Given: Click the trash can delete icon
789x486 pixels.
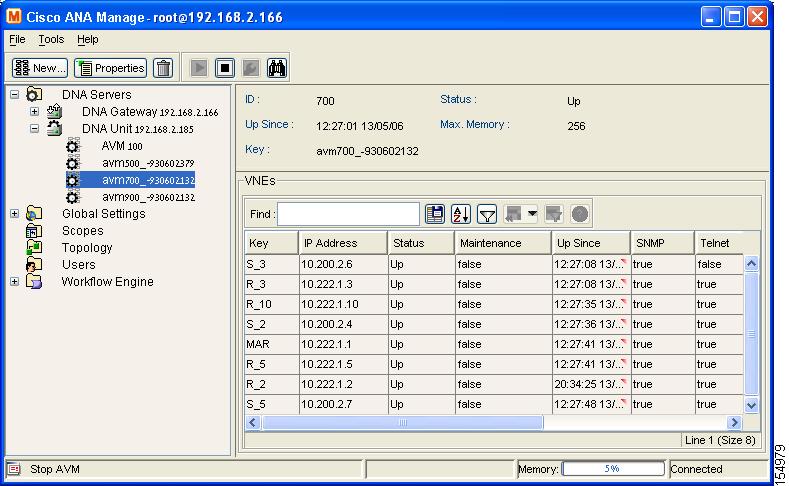Looking at the screenshot, I should (x=163, y=68).
